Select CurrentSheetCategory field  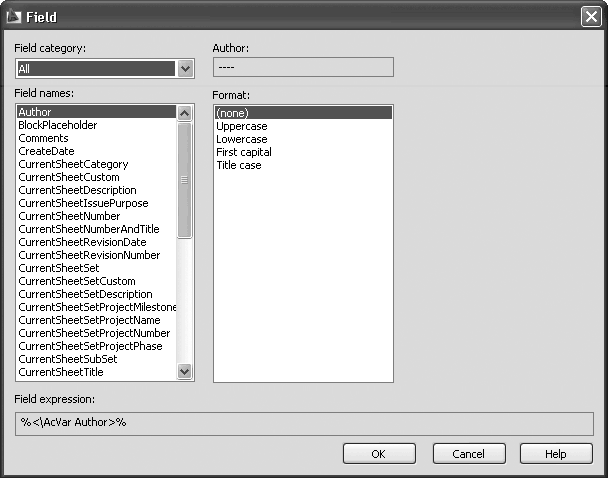[73, 164]
